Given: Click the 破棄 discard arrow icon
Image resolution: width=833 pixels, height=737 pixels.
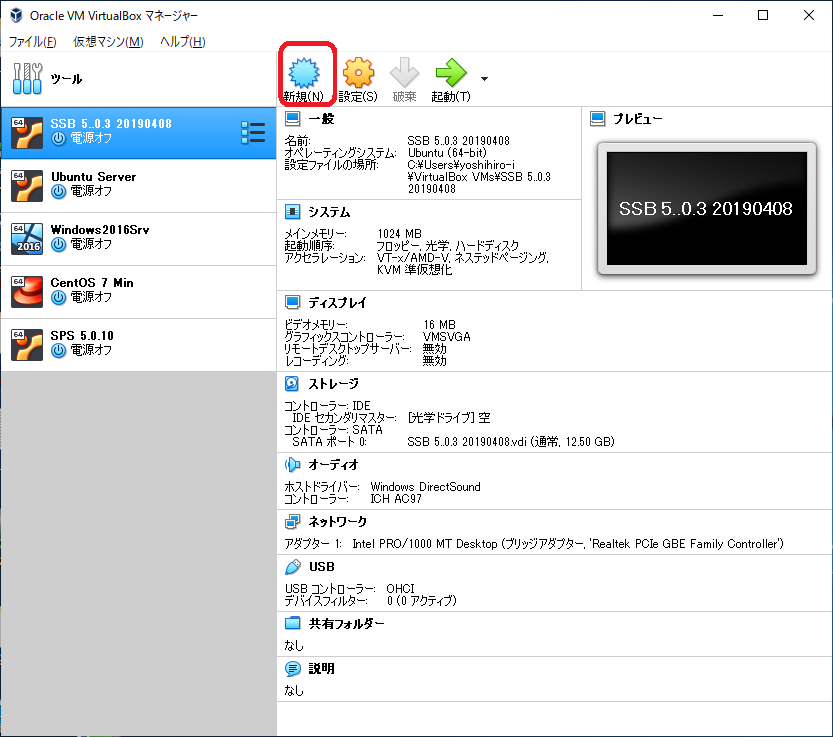Looking at the screenshot, I should pyautogui.click(x=404, y=72).
